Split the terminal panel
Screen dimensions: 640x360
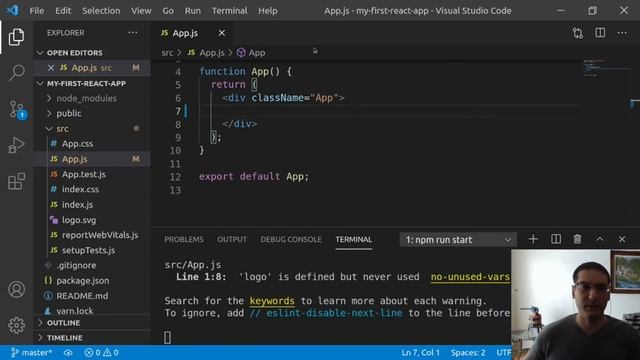[556, 239]
